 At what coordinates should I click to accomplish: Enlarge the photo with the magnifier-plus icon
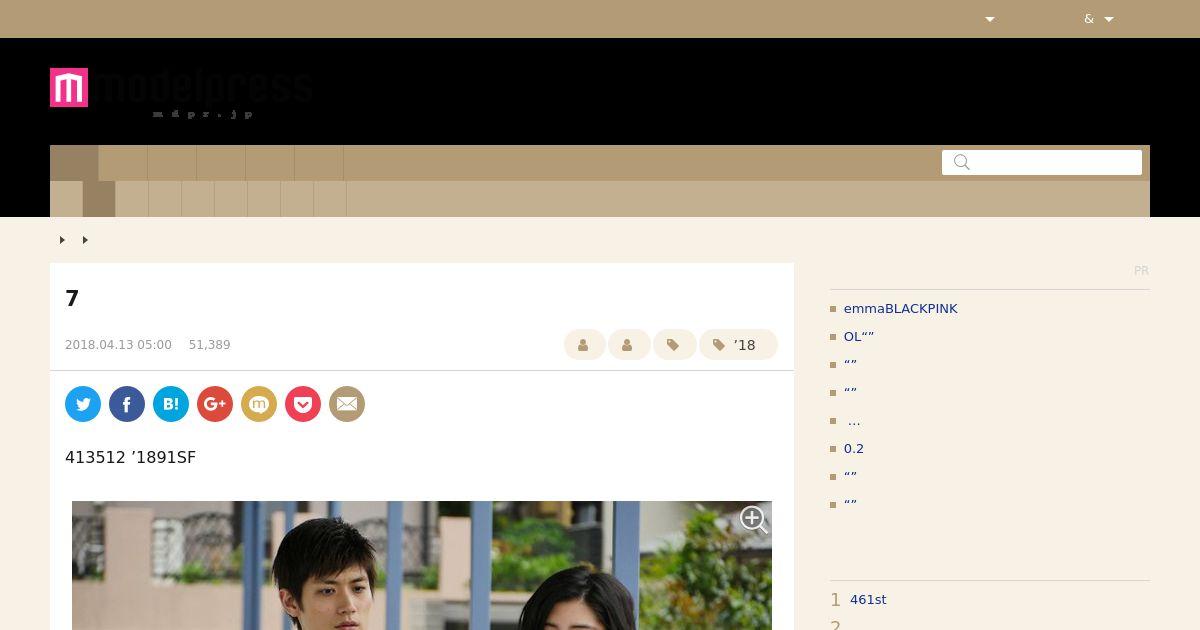(753, 519)
